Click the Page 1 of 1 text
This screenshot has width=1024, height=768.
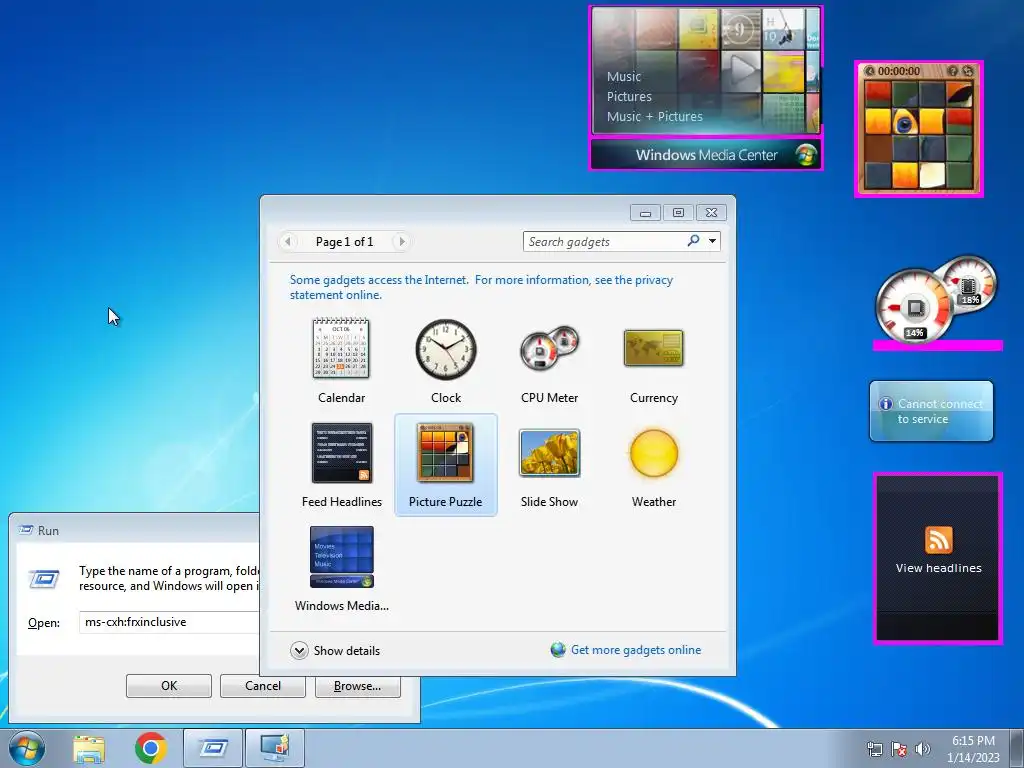point(344,242)
